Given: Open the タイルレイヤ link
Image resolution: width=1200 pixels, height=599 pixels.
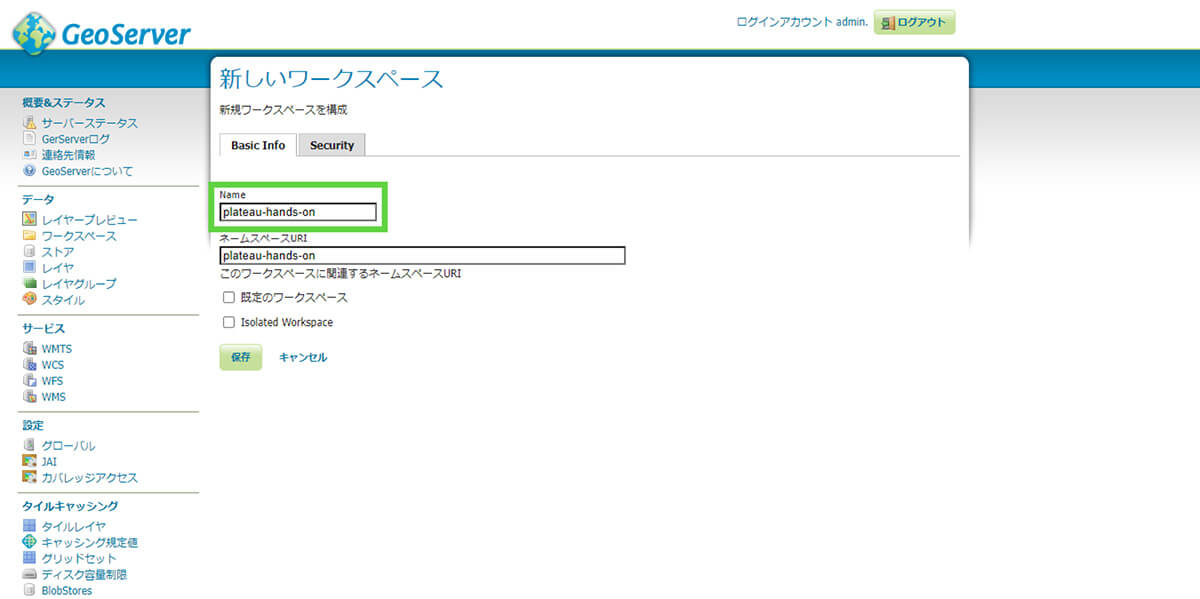Looking at the screenshot, I should (74, 526).
